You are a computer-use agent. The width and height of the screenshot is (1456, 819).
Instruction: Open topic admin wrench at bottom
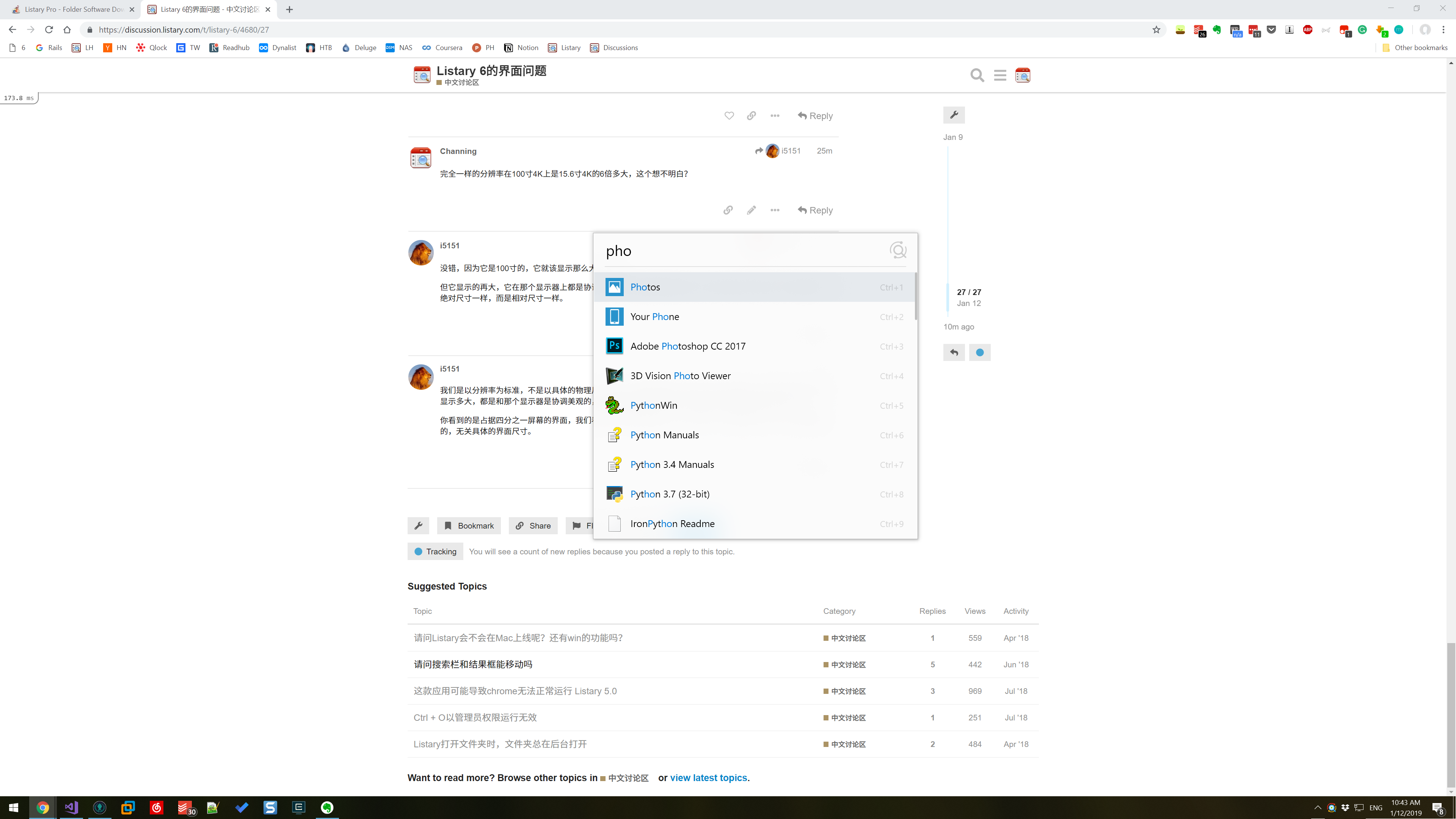point(418,526)
